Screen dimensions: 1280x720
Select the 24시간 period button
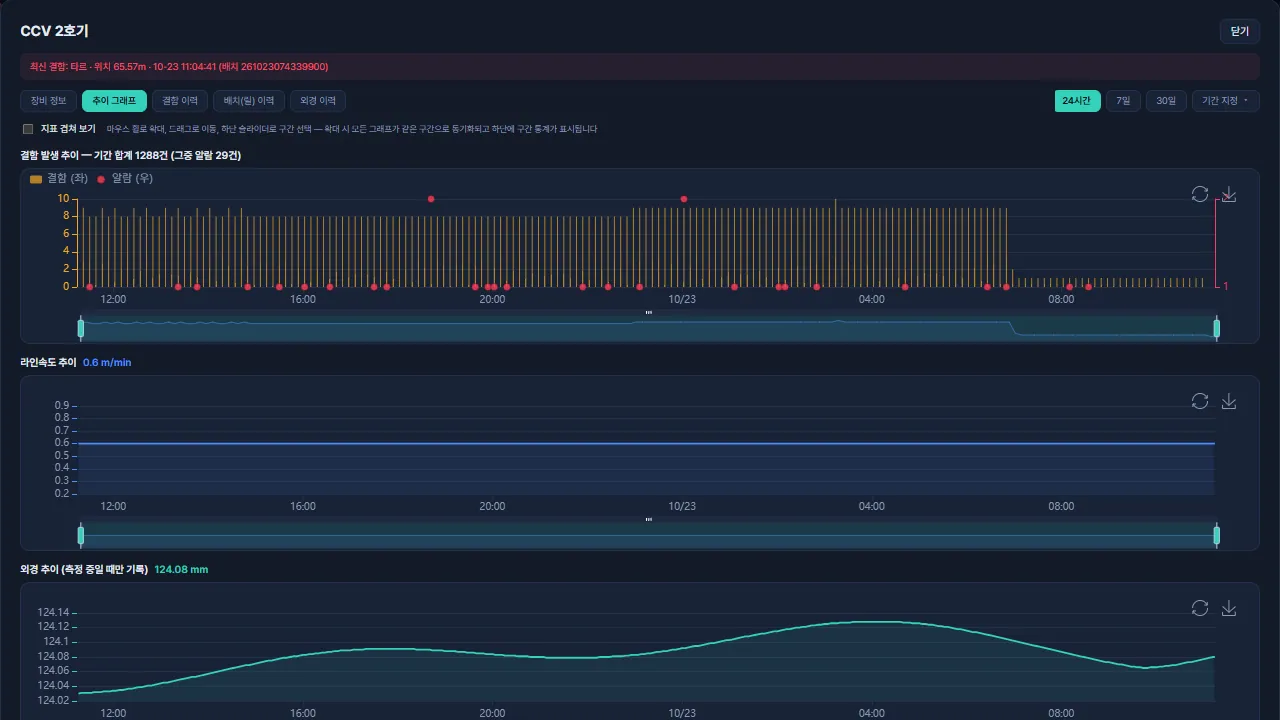point(1078,101)
